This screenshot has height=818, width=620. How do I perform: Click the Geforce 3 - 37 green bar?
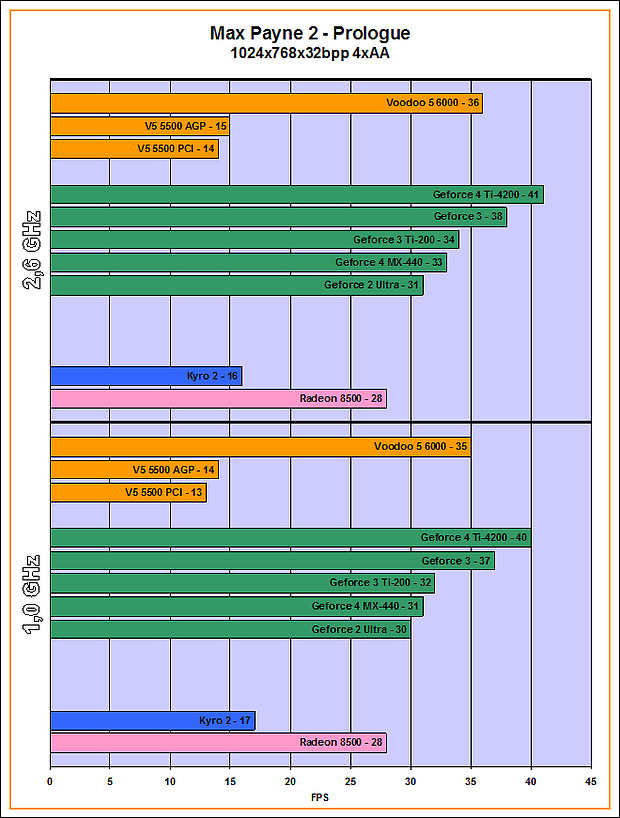[272, 561]
